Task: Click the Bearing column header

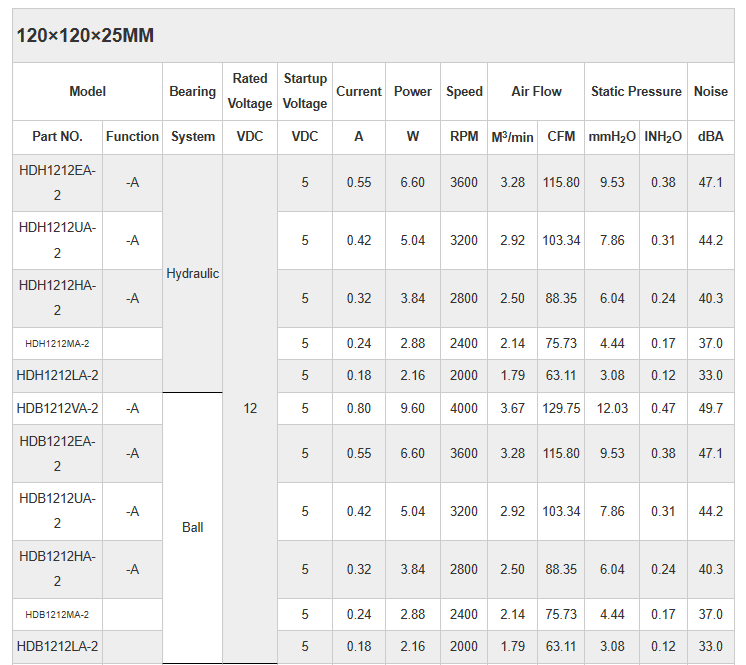Action: [192, 91]
